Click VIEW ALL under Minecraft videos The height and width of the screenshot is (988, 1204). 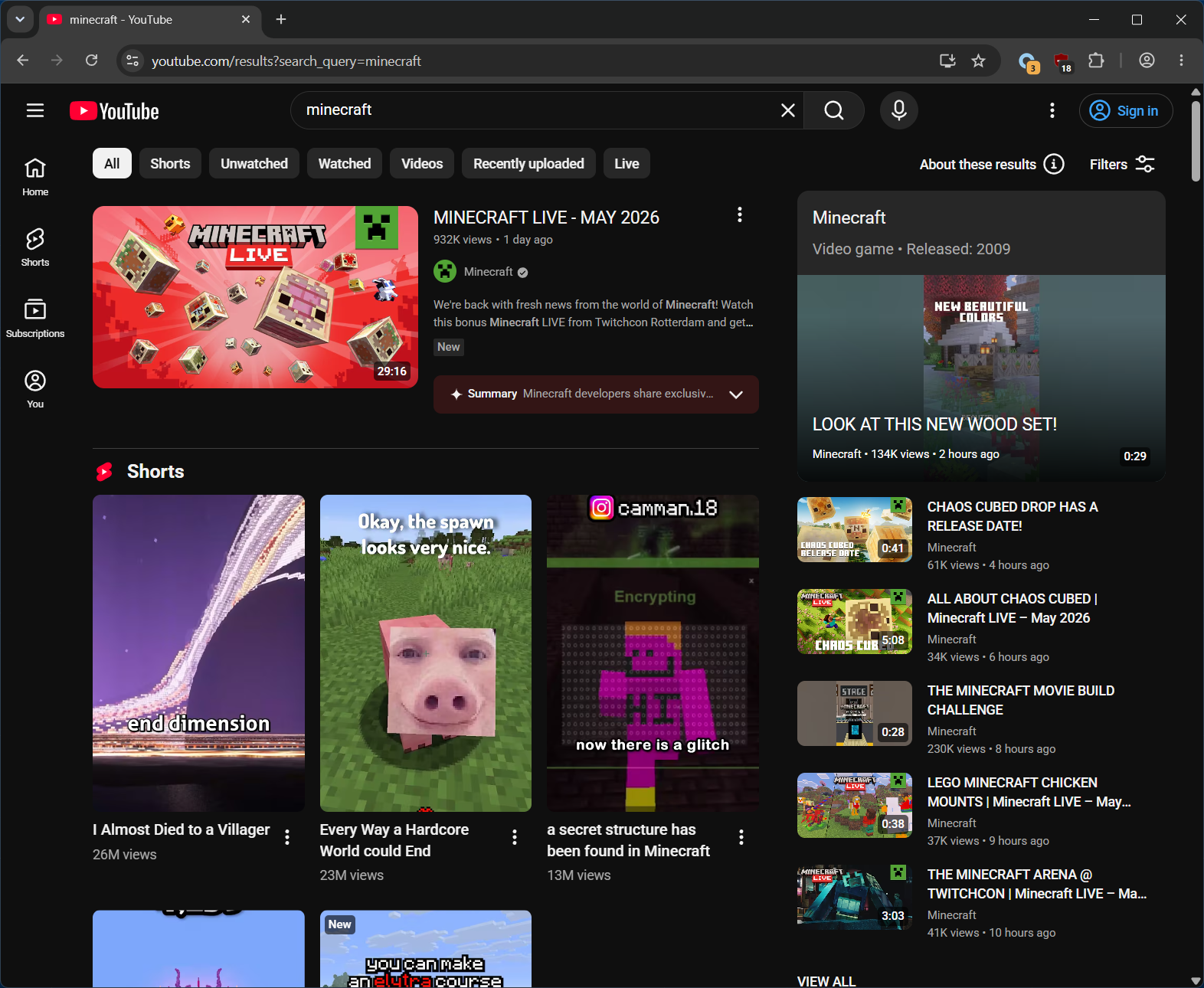(x=826, y=981)
